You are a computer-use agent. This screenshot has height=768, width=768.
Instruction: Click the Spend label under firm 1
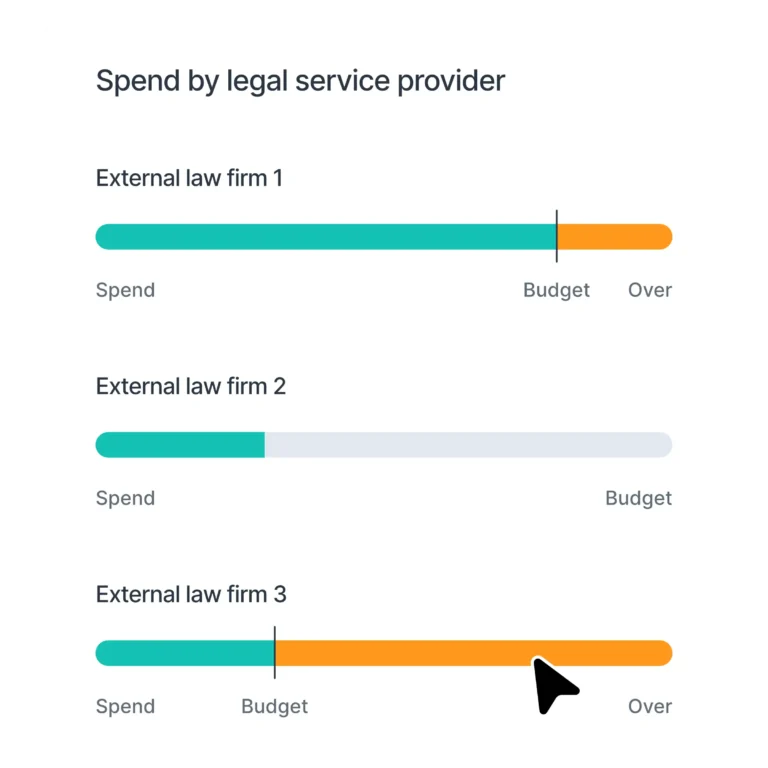125,290
